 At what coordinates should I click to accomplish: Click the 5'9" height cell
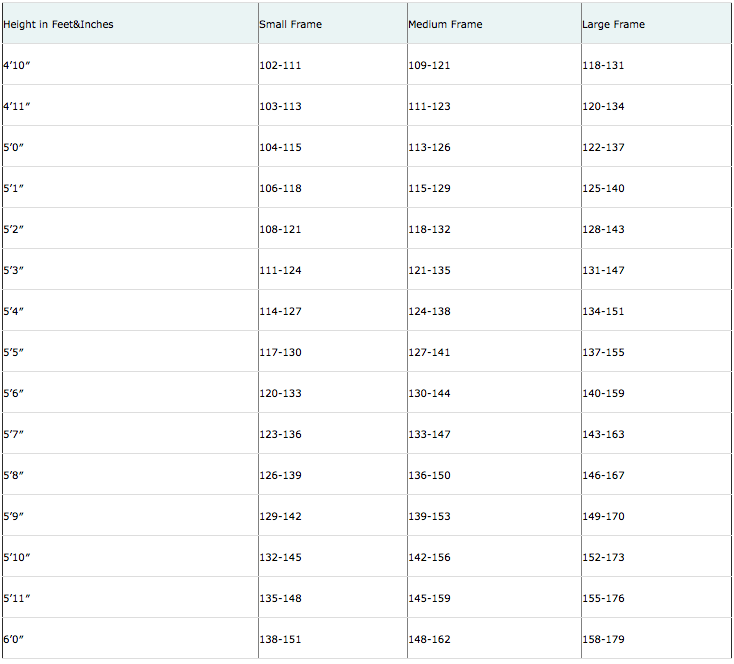[13, 516]
